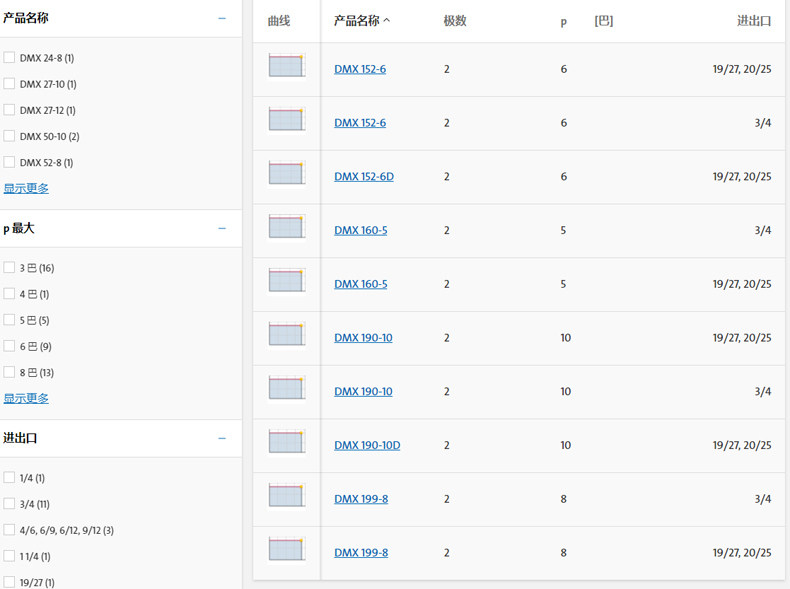The image size is (790, 589).
Task: Tick the DMX 50-10 product checkbox
Action: pyautogui.click(x=9, y=136)
